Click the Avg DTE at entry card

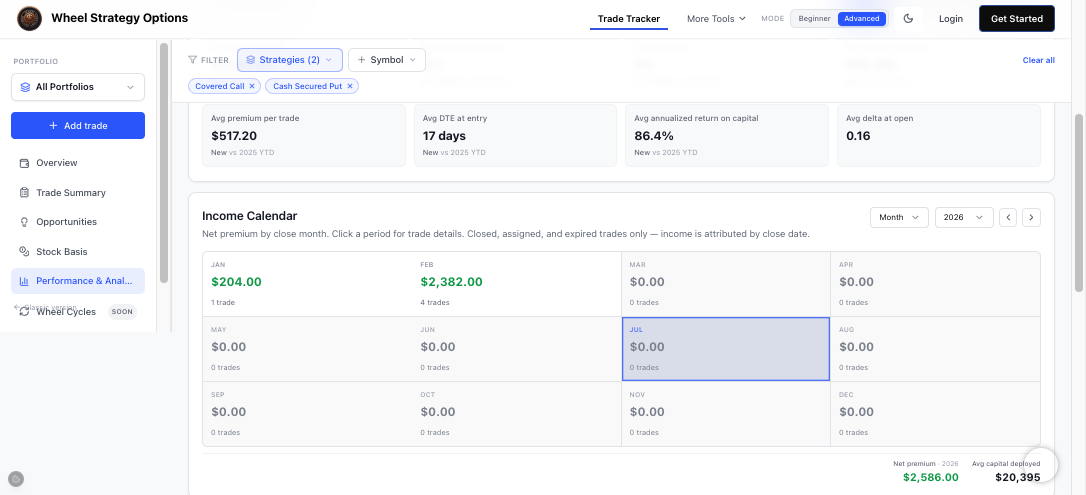(515, 136)
